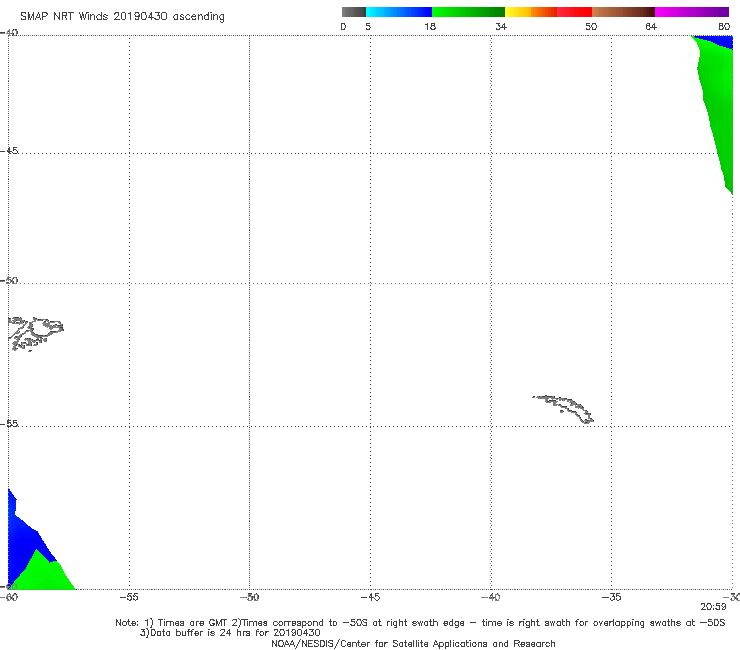Click the 'SMAP NRT Winds 20190430 ascending' title
The width and height of the screenshot is (740, 650).
(x=122, y=17)
